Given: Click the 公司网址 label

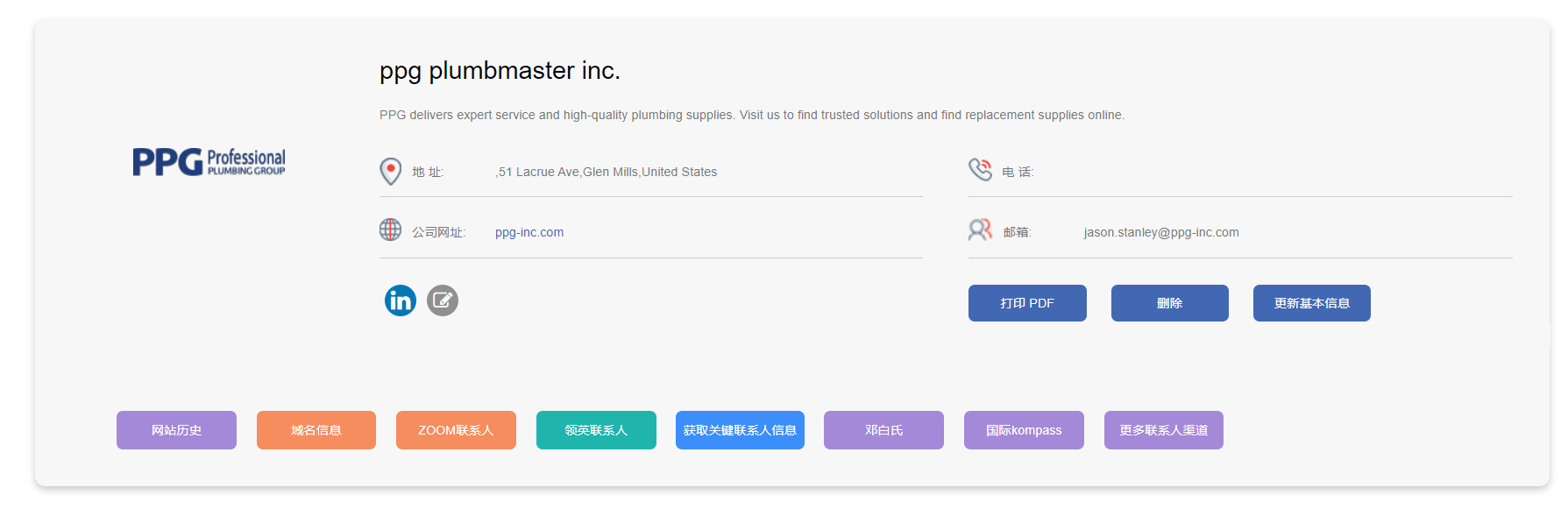Looking at the screenshot, I should (438, 232).
